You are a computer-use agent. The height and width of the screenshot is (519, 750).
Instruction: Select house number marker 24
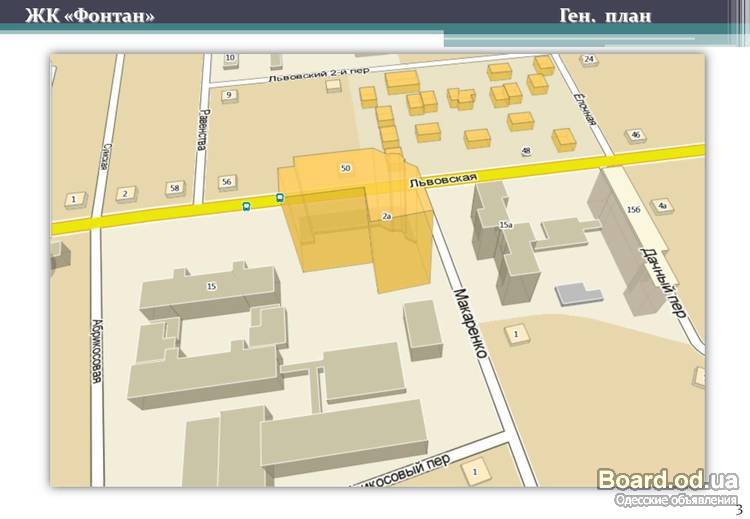click(589, 60)
